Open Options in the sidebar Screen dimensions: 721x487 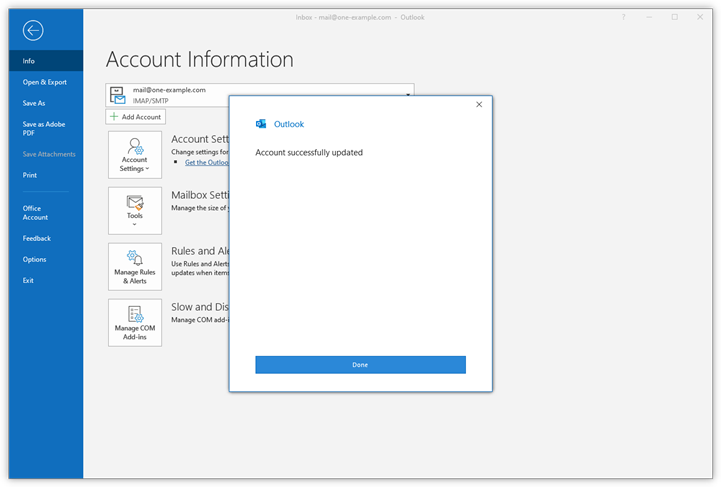(34, 259)
